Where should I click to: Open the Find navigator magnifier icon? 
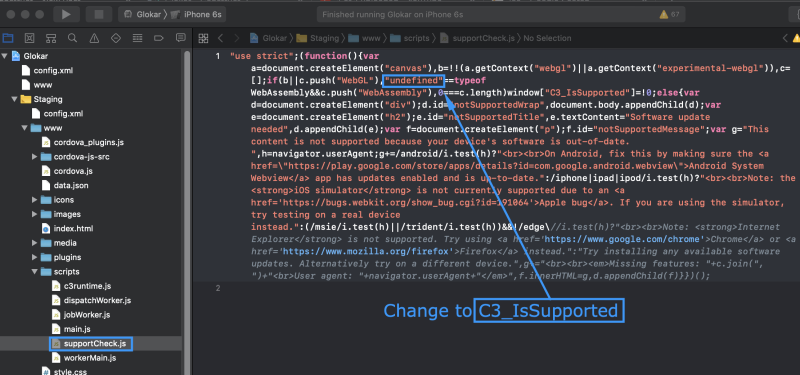72,38
